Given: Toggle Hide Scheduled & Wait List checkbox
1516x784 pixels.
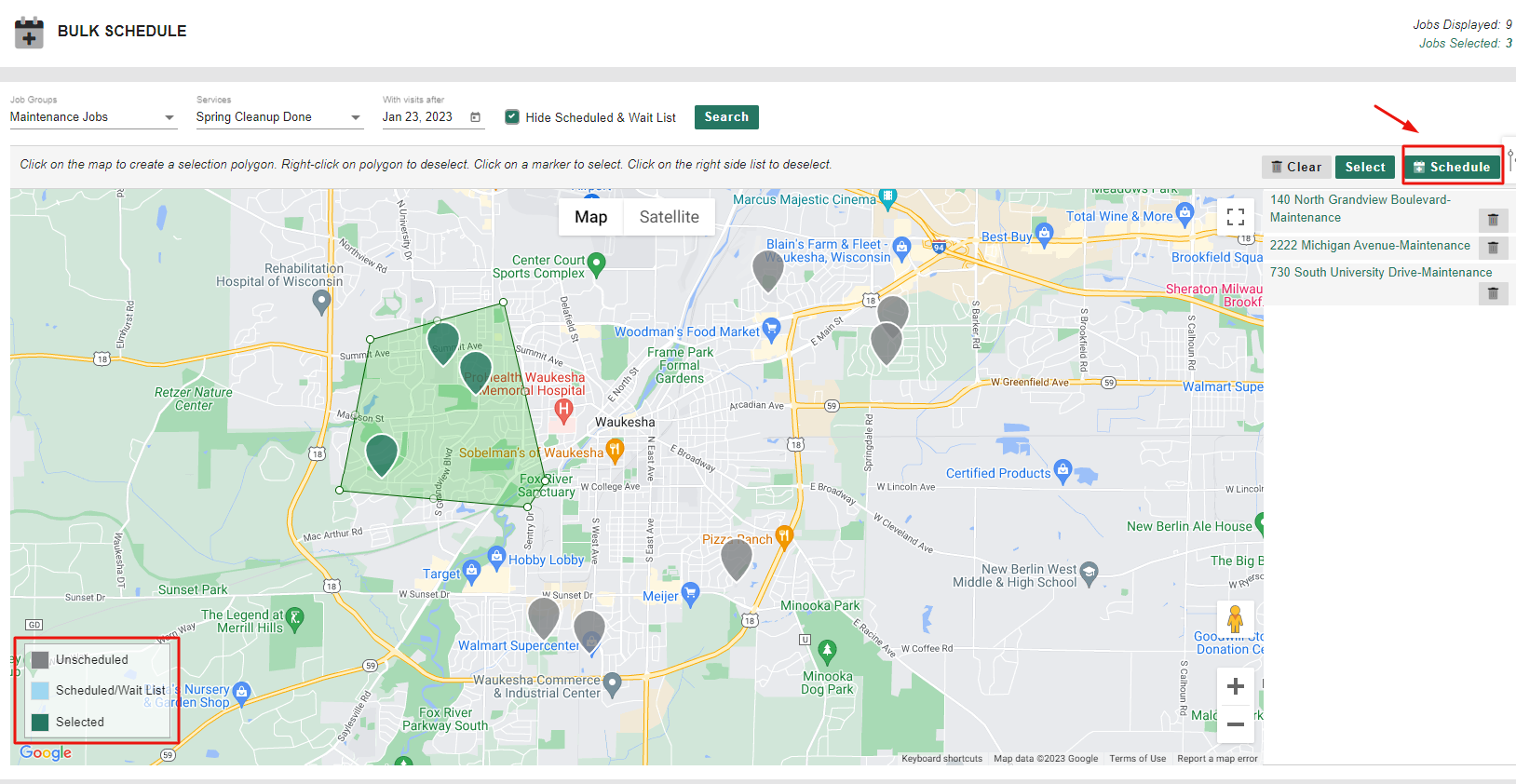Looking at the screenshot, I should (x=512, y=117).
